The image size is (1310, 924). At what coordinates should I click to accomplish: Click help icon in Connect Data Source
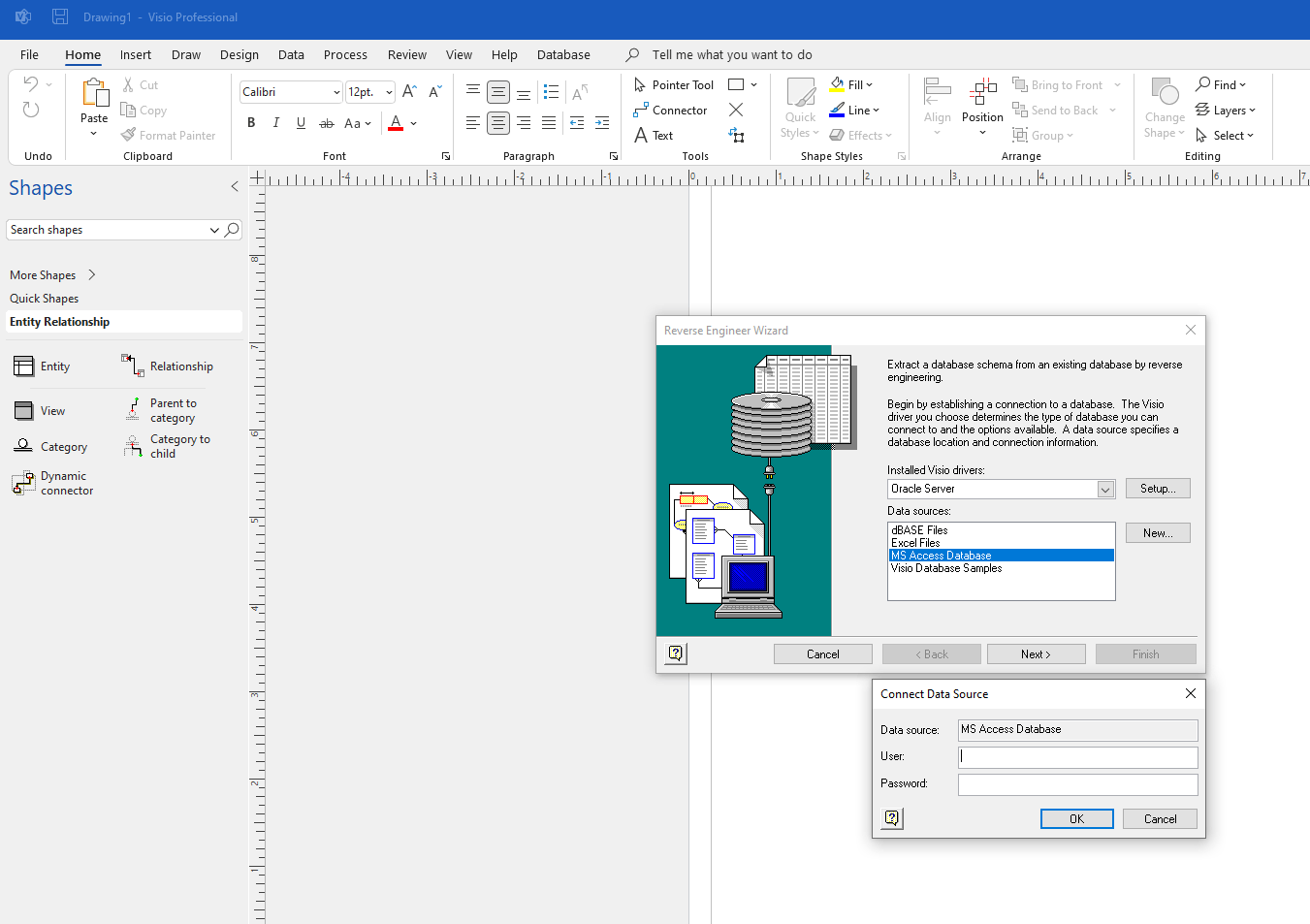coord(892,818)
